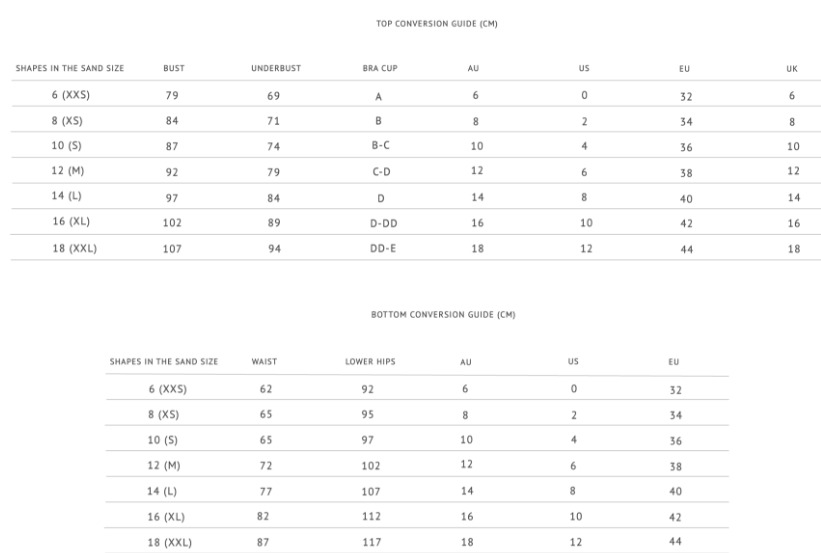Screen dimensions: 821x553
Task: Click the BRA CUP column header
Action: [379, 69]
